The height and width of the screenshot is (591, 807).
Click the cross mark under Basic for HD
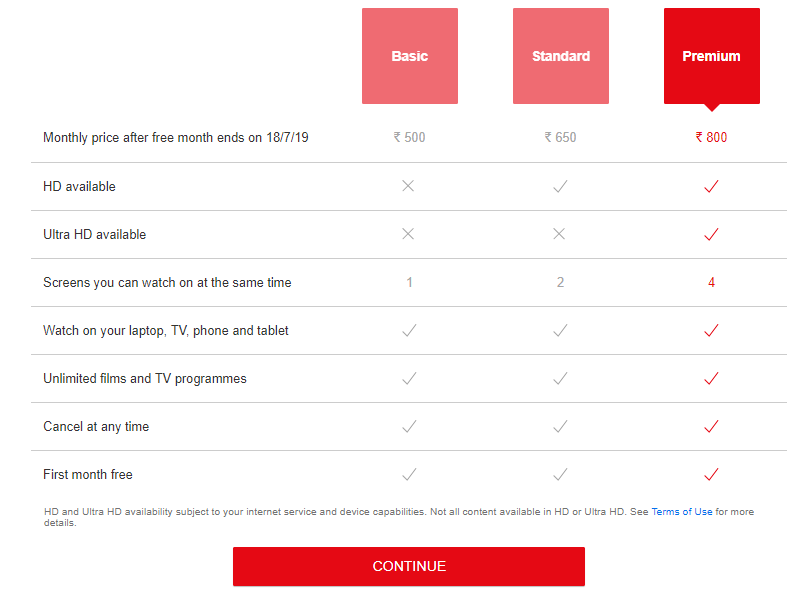(409, 186)
